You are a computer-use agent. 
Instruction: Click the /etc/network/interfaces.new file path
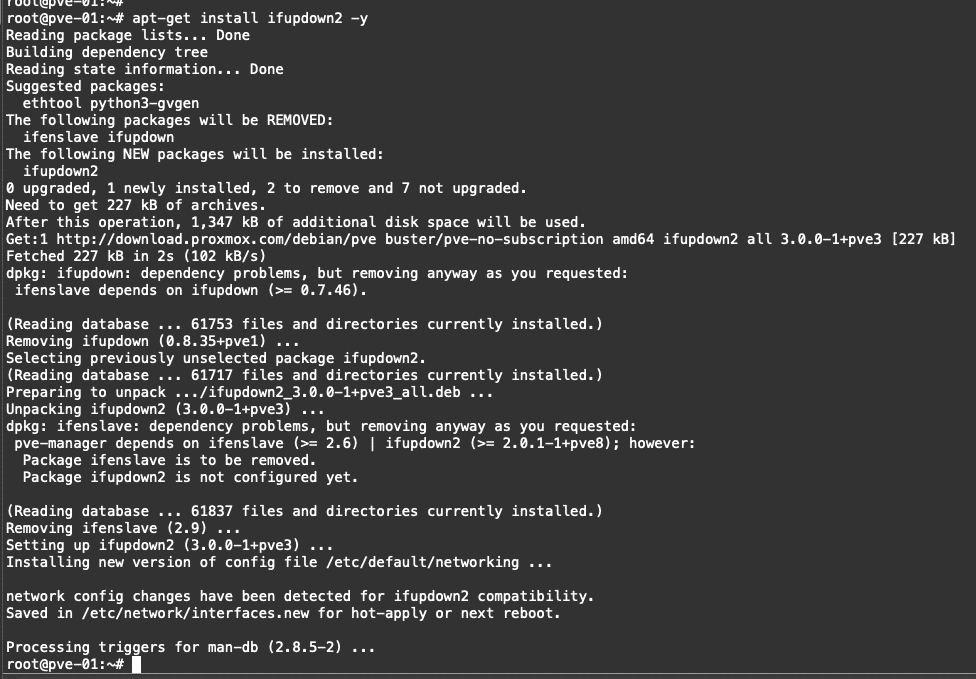195,614
